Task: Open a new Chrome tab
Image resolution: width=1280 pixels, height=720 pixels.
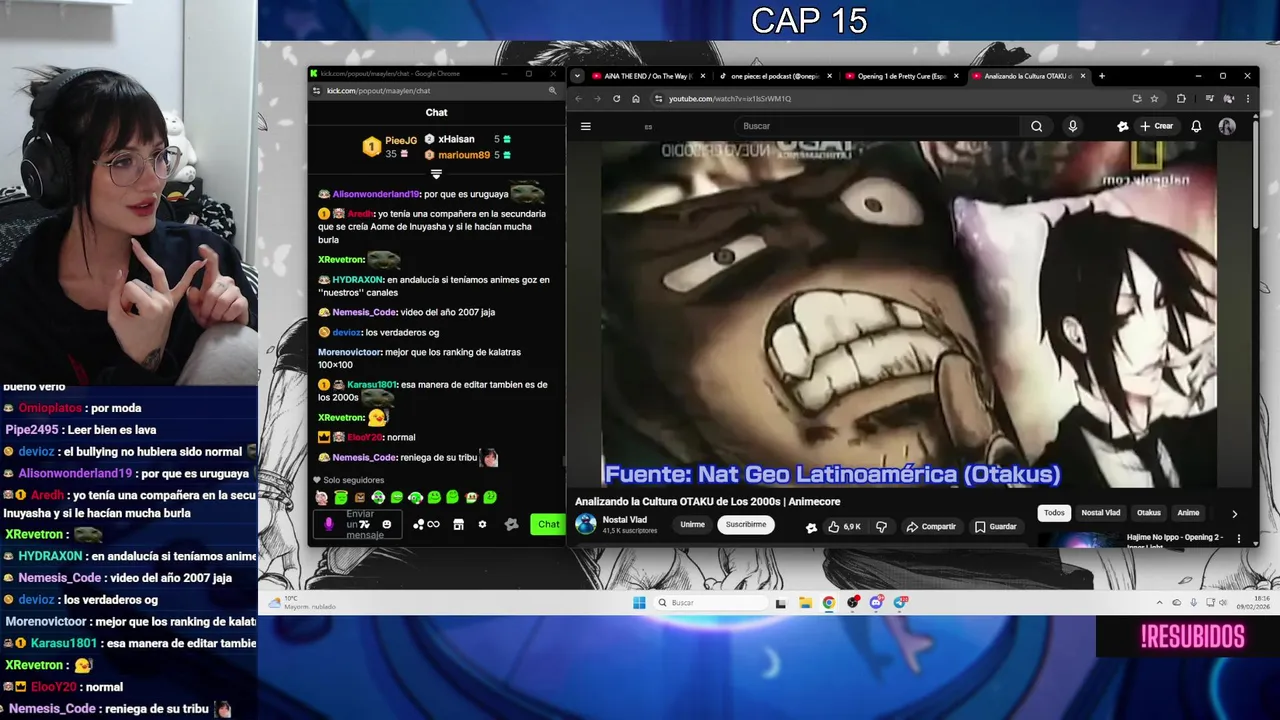Action: pyautogui.click(x=1102, y=76)
